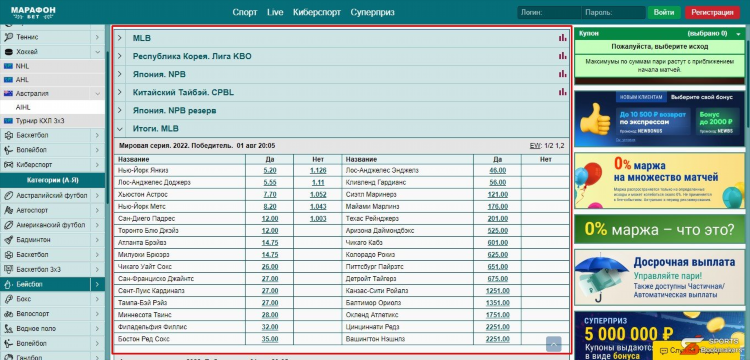Viewport: 750px width, 360px height.
Task: Open the Досрочная выплата banner
Action: click(660, 277)
